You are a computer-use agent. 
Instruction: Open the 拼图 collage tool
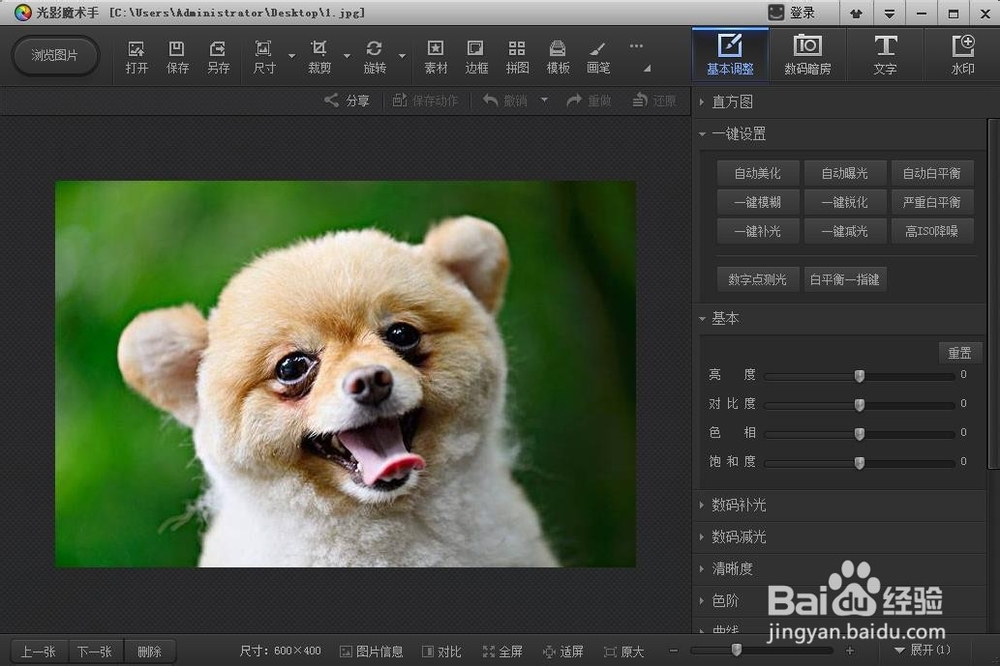[x=517, y=57]
